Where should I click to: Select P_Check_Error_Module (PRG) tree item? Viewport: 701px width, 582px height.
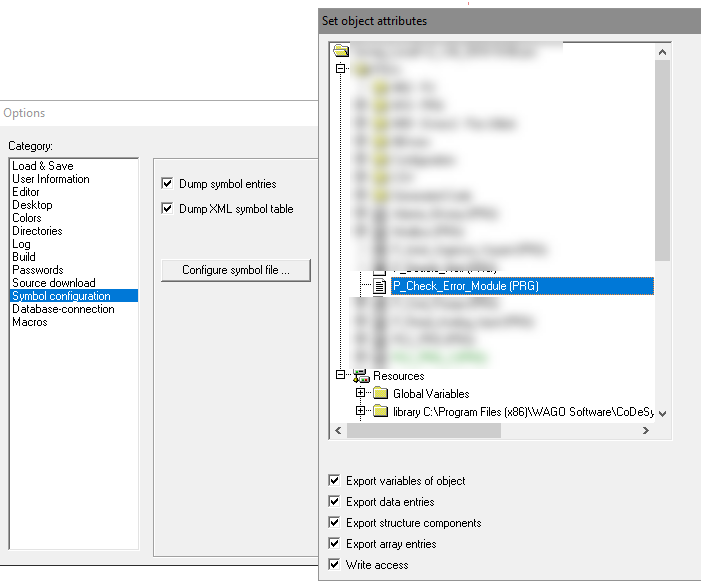click(x=465, y=286)
